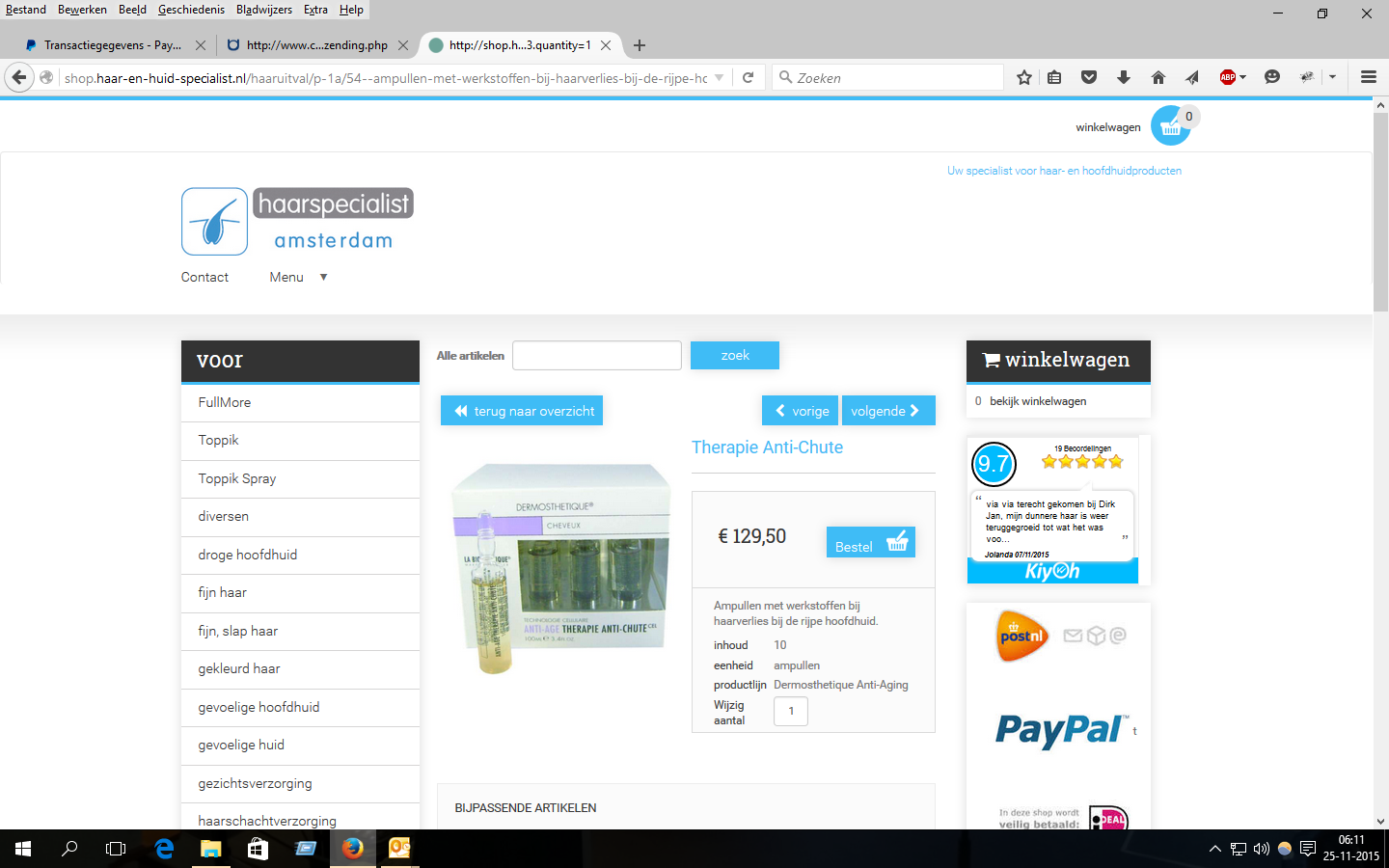Open the Kiyoh 9.7 review widget
The width and height of the screenshot is (1389, 868).
(1052, 510)
